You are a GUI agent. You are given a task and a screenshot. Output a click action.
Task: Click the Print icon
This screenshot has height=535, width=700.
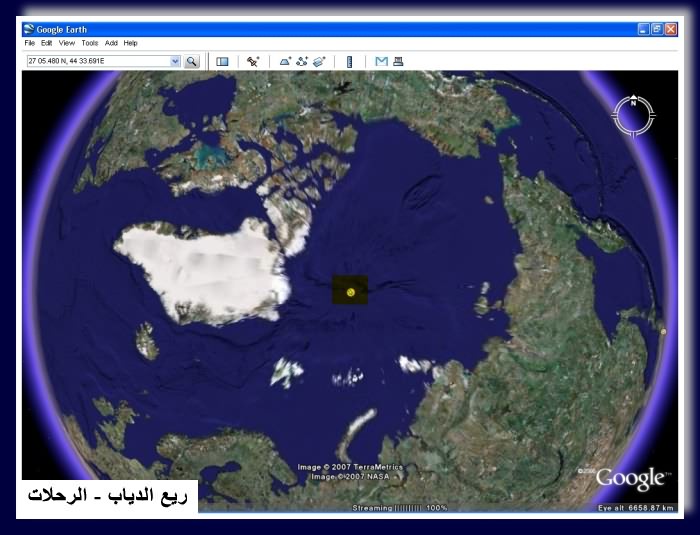(x=398, y=62)
